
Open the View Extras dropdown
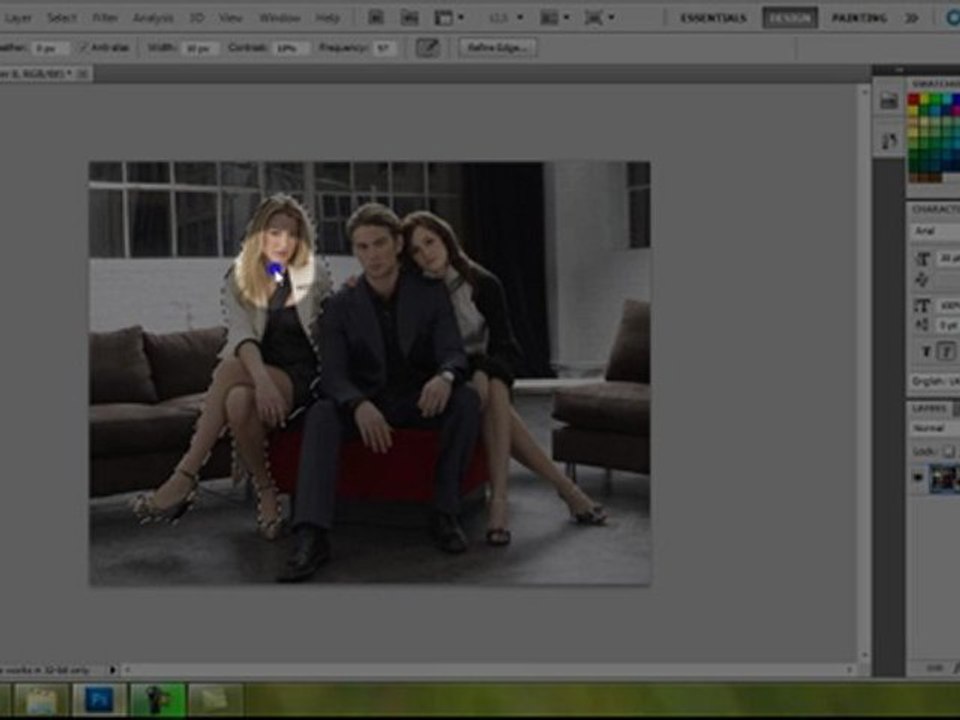449,18
